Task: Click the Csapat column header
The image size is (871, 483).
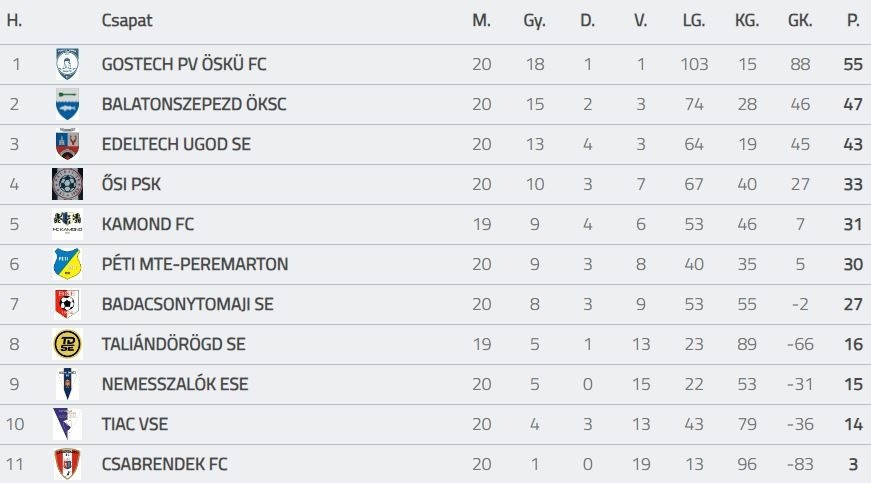Action: coord(127,21)
